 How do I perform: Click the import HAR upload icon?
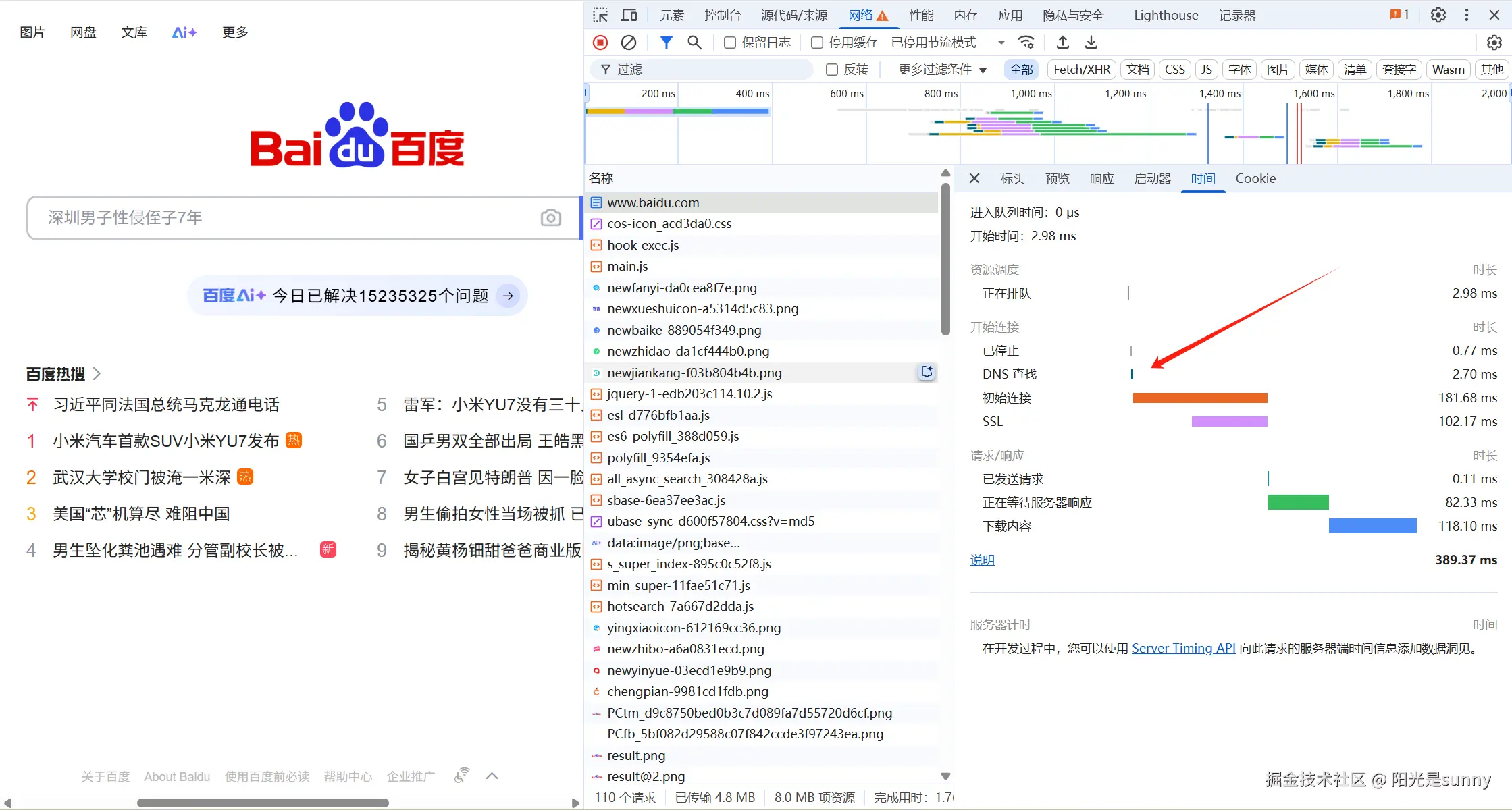click(x=1062, y=43)
